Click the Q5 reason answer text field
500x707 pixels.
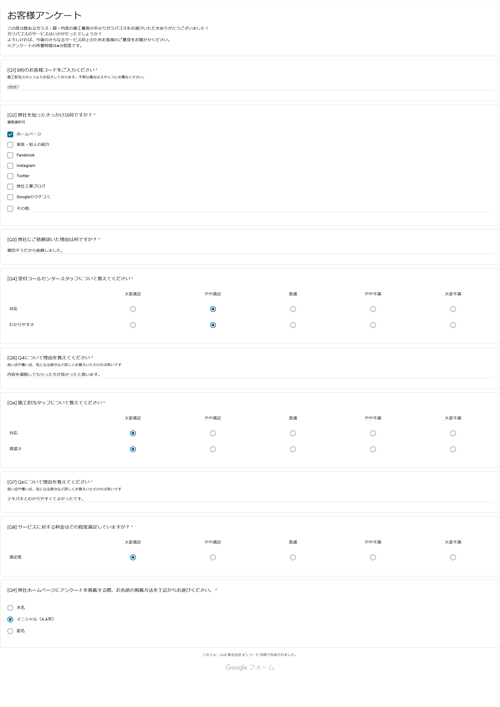[250, 374]
